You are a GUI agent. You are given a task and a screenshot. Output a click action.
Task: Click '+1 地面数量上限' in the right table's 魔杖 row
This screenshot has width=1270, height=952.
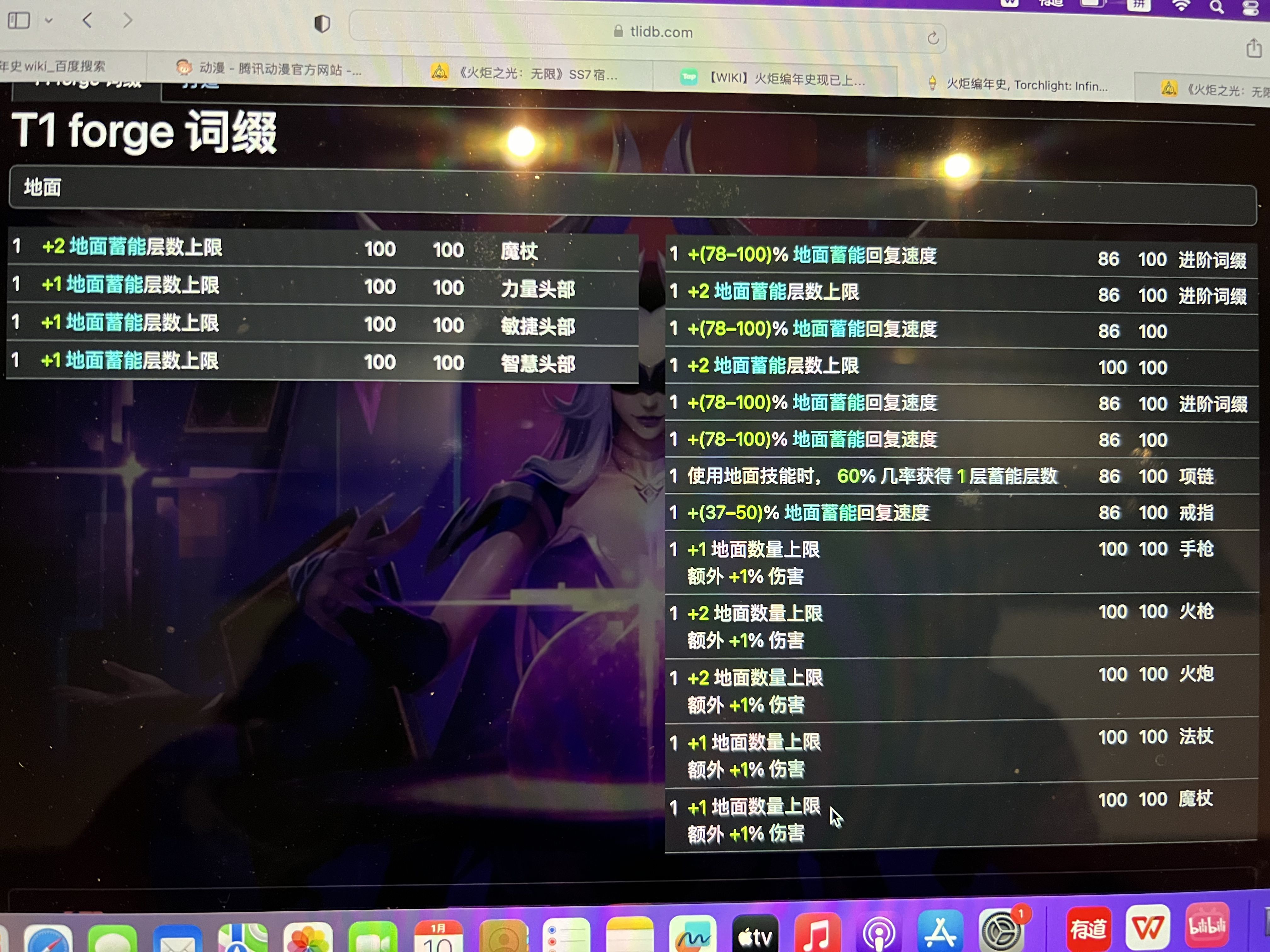754,807
